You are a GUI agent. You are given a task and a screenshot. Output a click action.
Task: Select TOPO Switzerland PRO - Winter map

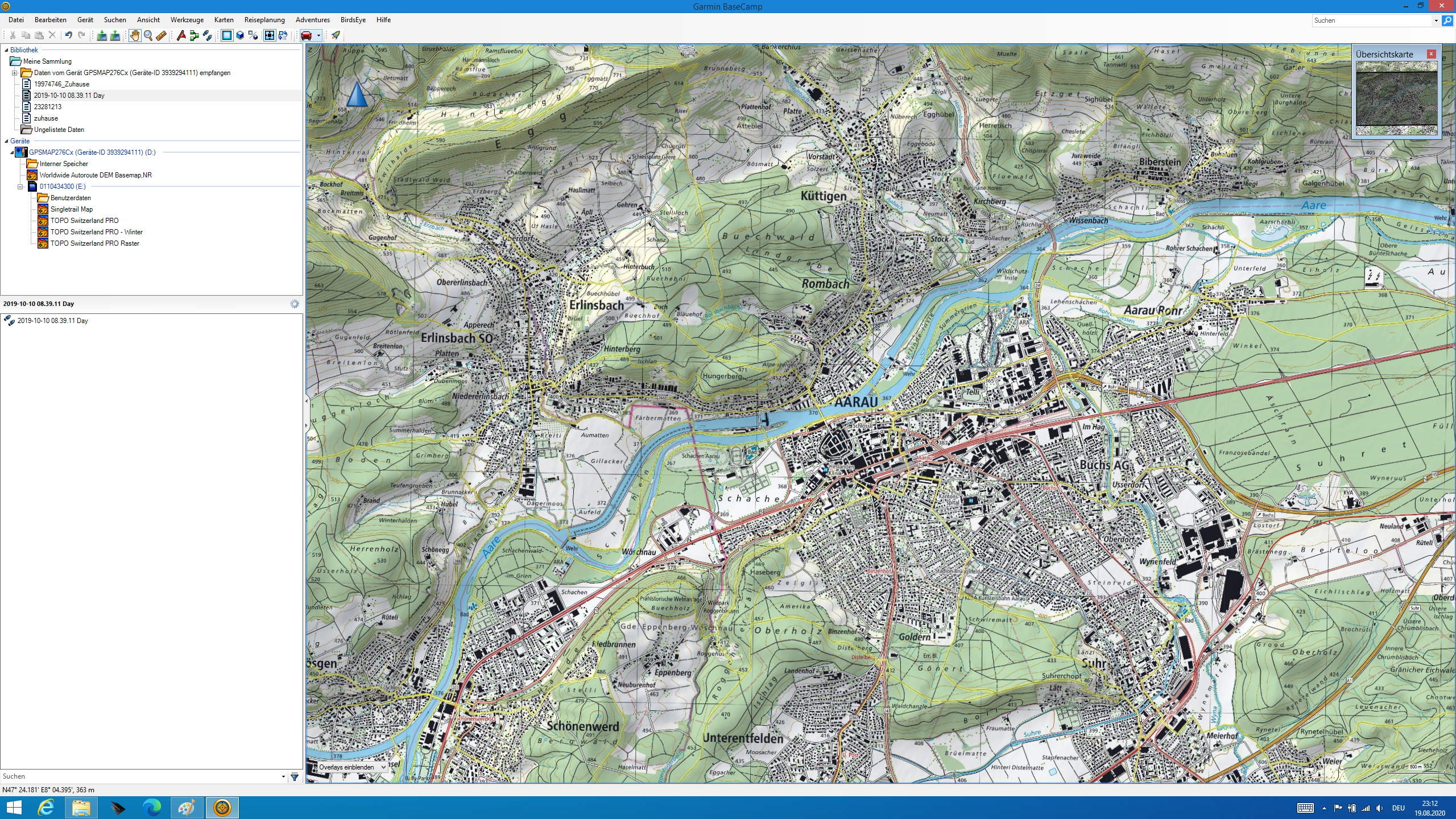coord(97,232)
